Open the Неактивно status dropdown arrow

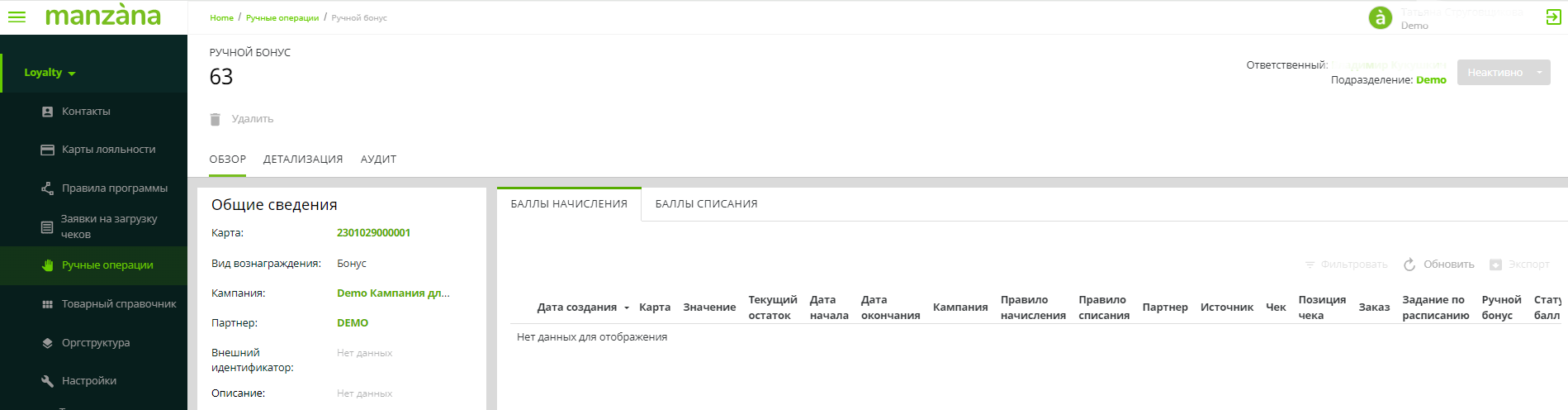click(1539, 73)
